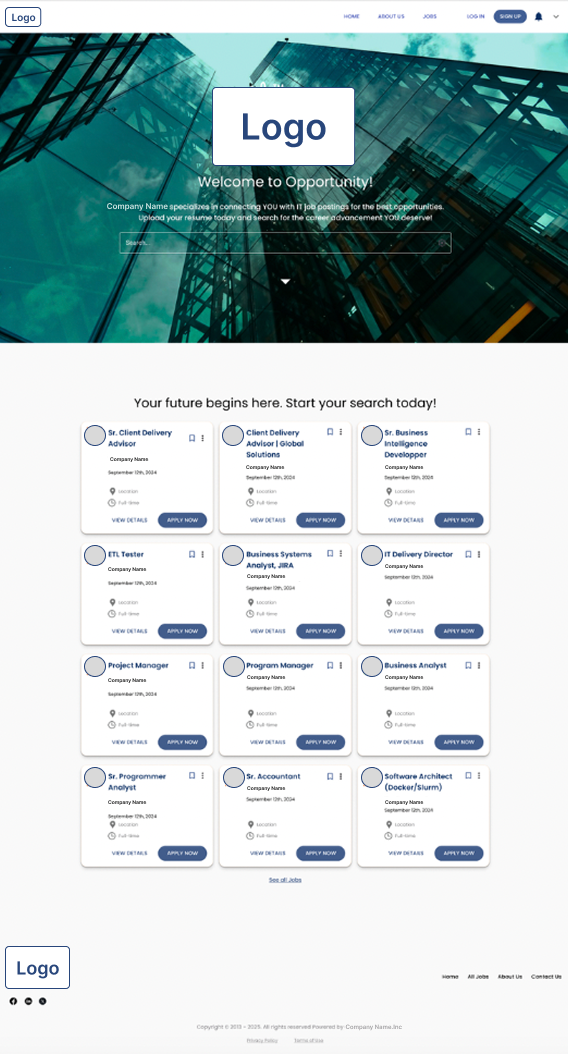Click the top-left header Logo

[23, 17]
